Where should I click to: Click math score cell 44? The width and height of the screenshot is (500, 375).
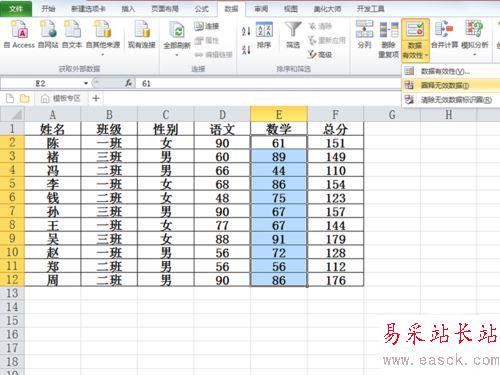279,170
